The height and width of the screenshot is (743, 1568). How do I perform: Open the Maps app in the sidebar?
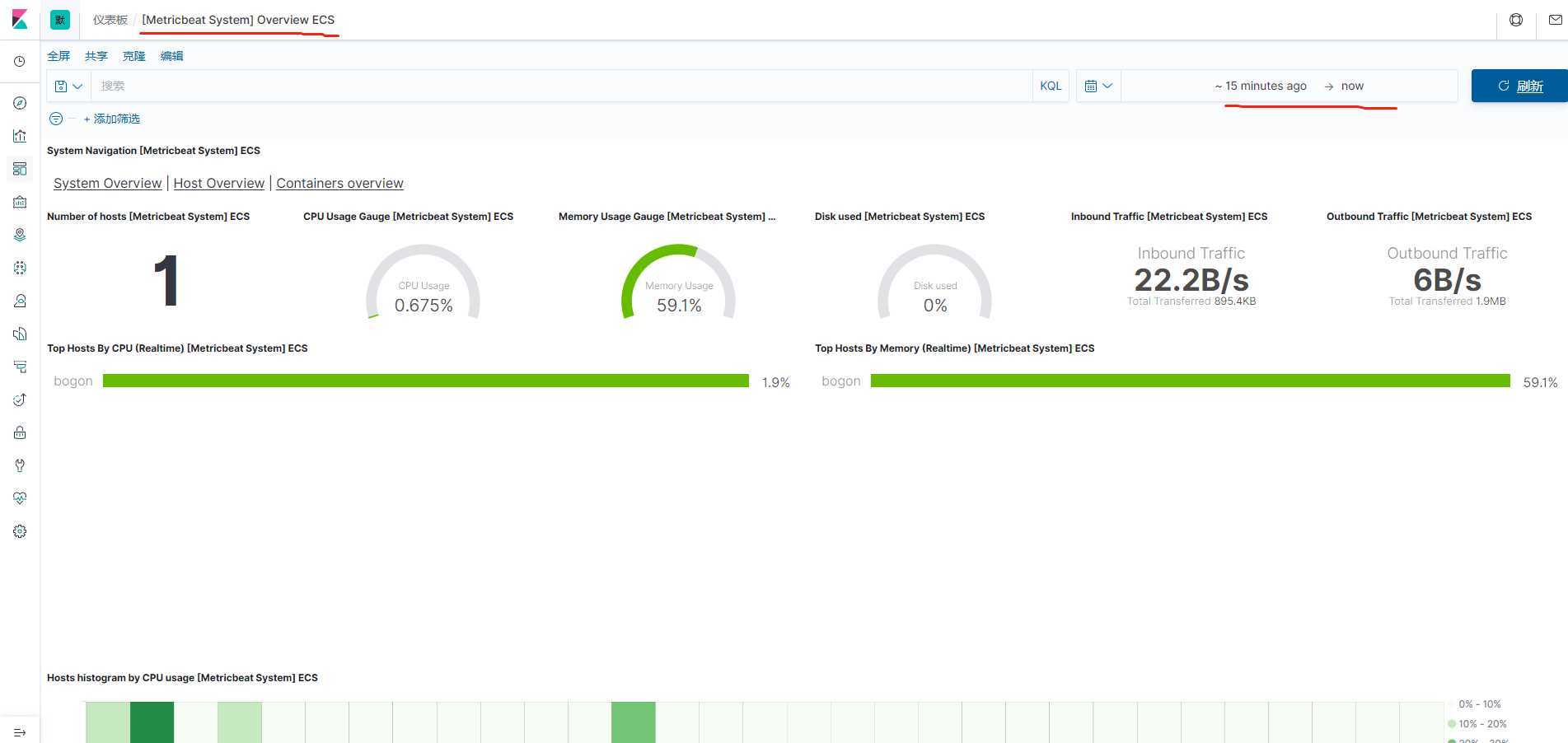tap(20, 235)
